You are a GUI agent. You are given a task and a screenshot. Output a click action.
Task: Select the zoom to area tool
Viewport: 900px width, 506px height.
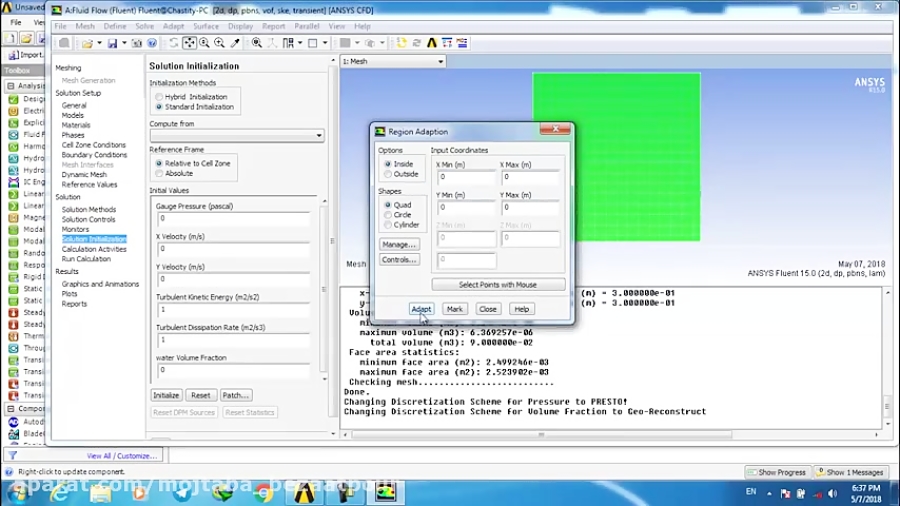[x=219, y=43]
